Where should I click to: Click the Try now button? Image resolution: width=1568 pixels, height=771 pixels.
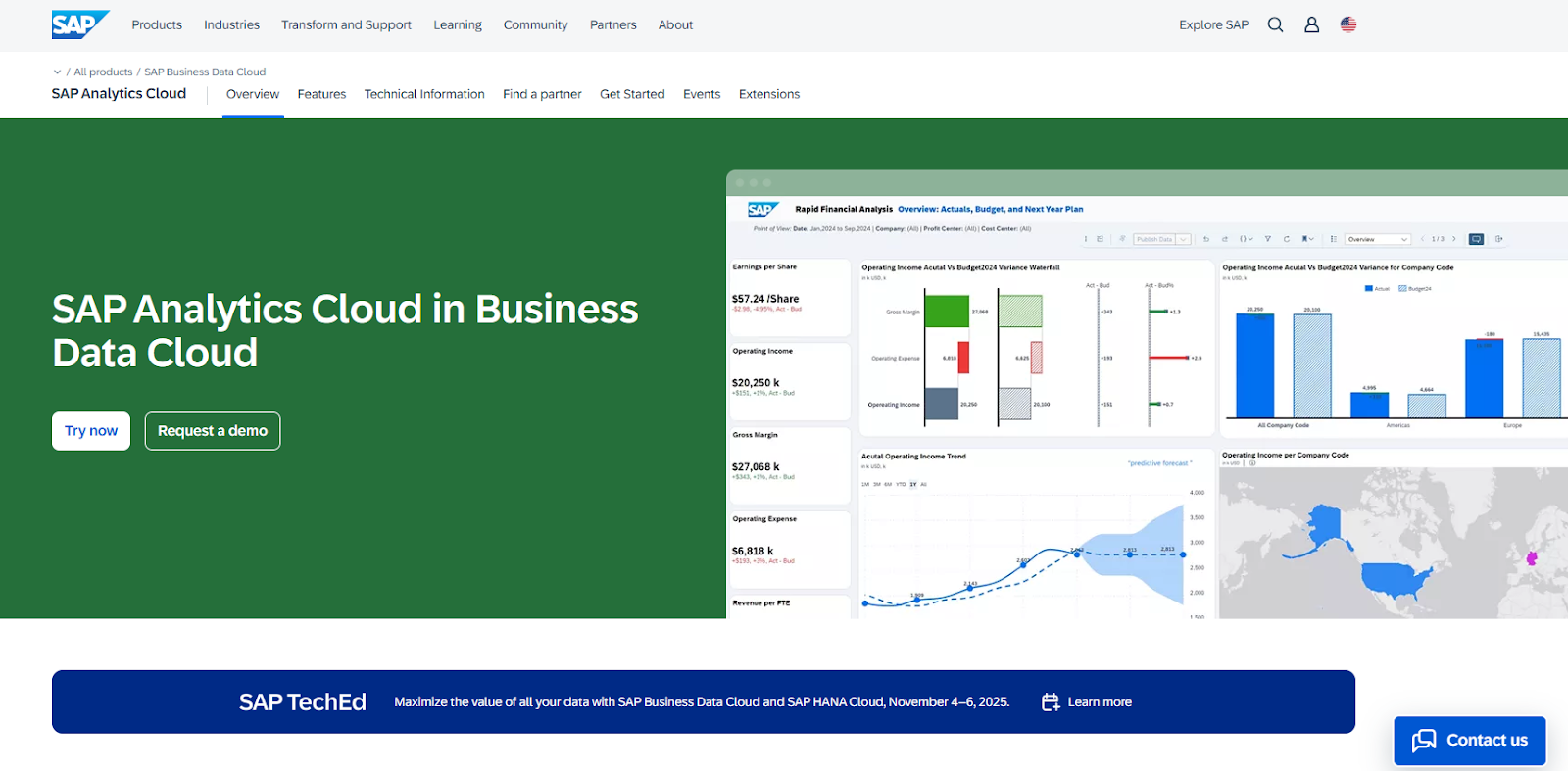(91, 431)
